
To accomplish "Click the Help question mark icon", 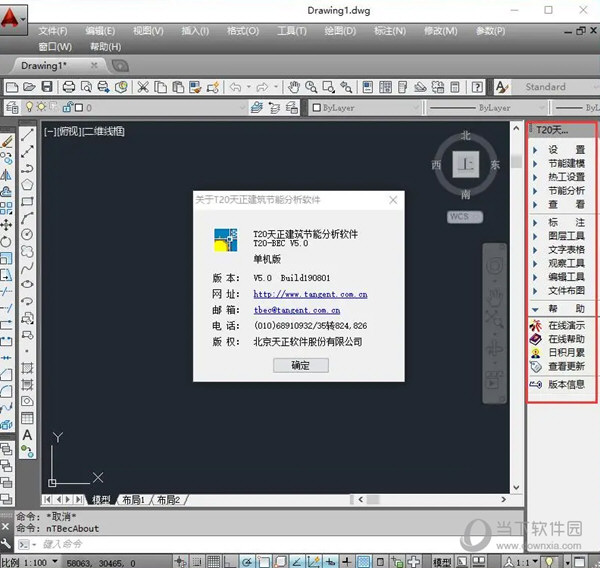I will [x=477, y=87].
